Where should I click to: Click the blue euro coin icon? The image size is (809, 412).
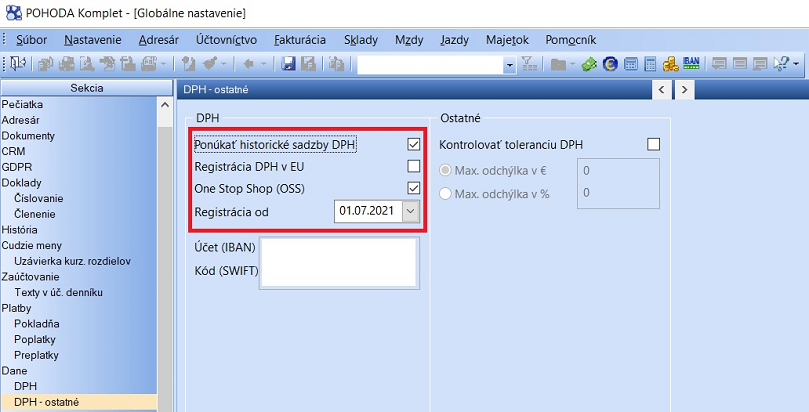[609, 64]
